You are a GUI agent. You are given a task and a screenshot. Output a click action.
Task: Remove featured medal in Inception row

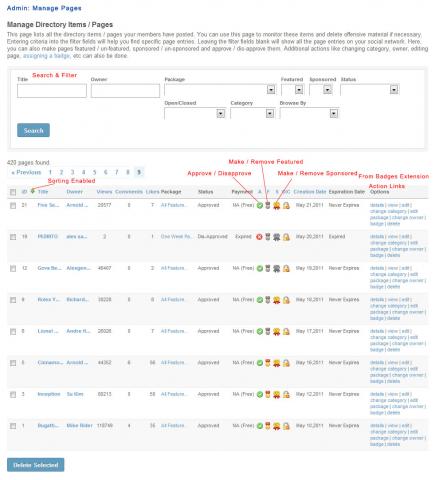pos(267,394)
